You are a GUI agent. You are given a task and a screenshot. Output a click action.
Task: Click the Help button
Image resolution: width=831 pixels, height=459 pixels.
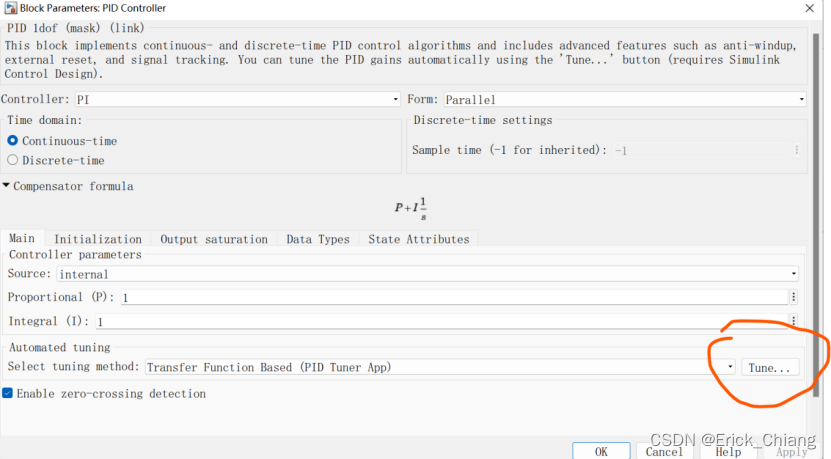[x=728, y=452]
